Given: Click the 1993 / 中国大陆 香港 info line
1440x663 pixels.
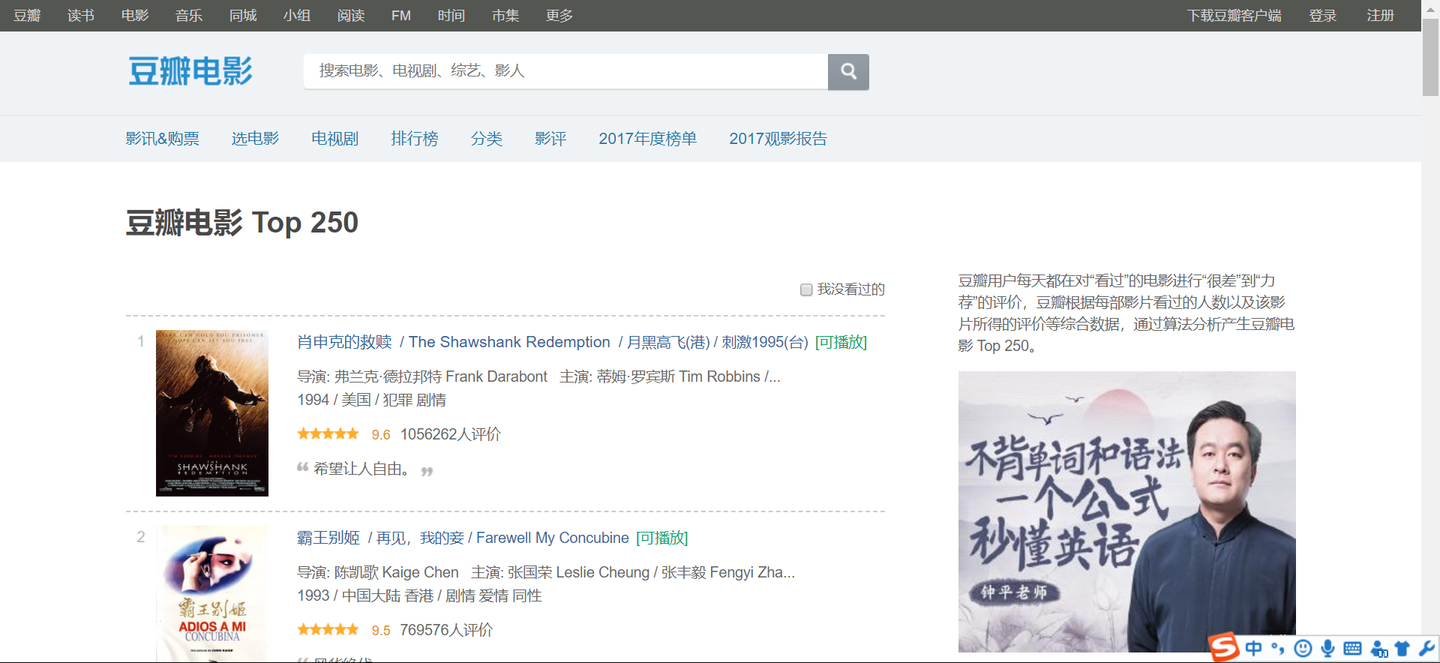Looking at the screenshot, I should tap(420, 596).
